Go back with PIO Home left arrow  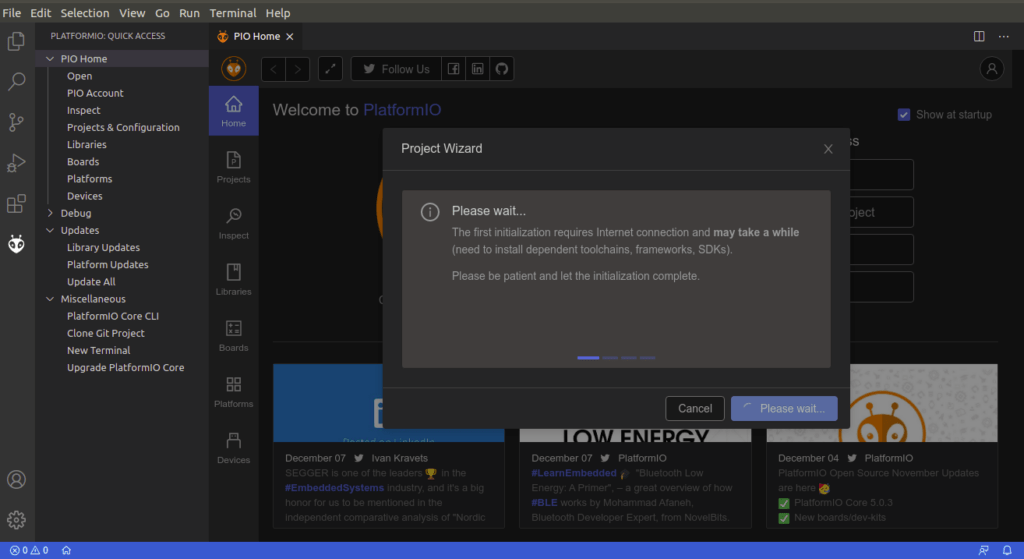(x=274, y=69)
